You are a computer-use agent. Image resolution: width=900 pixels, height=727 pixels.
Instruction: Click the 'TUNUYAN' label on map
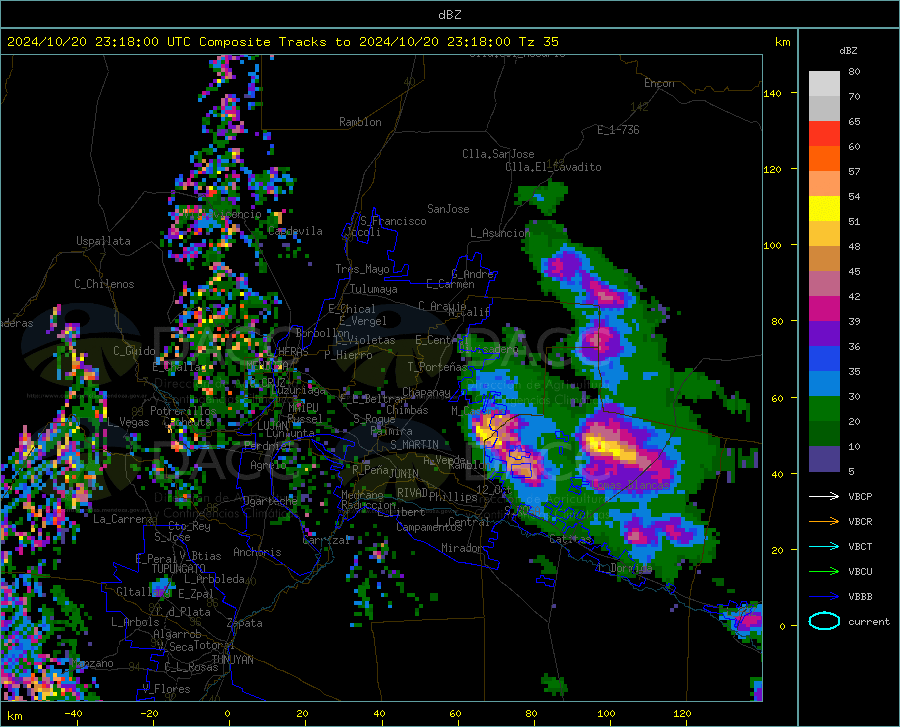[x=233, y=660]
